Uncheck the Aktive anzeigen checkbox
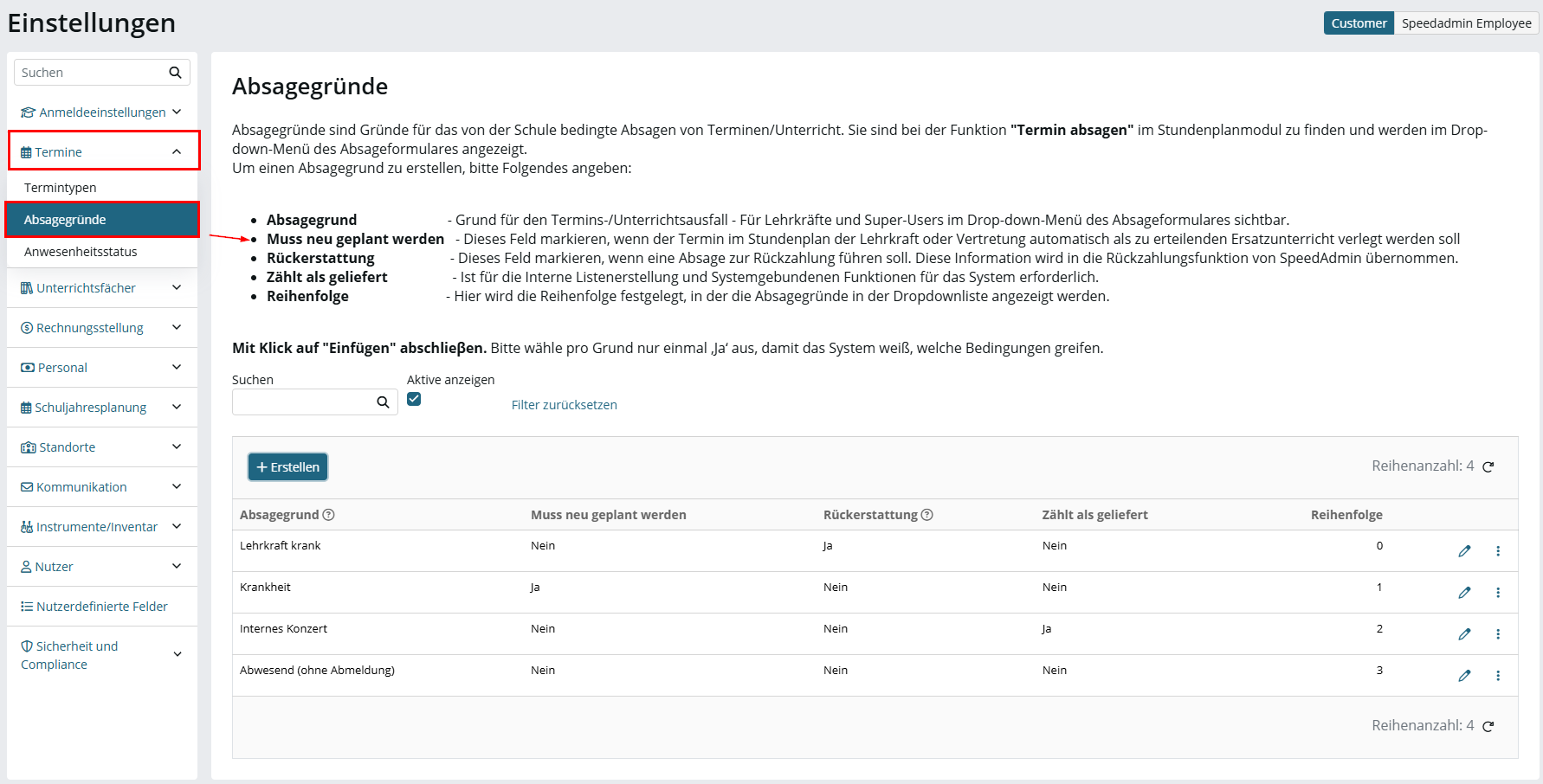1543x784 pixels. (x=414, y=399)
